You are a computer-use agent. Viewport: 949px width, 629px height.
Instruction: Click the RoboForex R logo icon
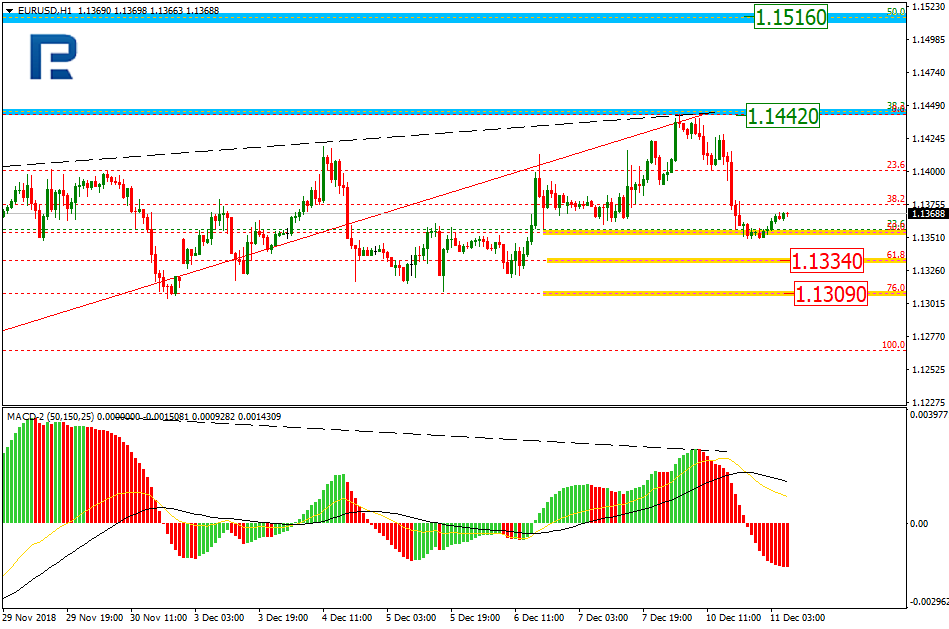(52, 58)
